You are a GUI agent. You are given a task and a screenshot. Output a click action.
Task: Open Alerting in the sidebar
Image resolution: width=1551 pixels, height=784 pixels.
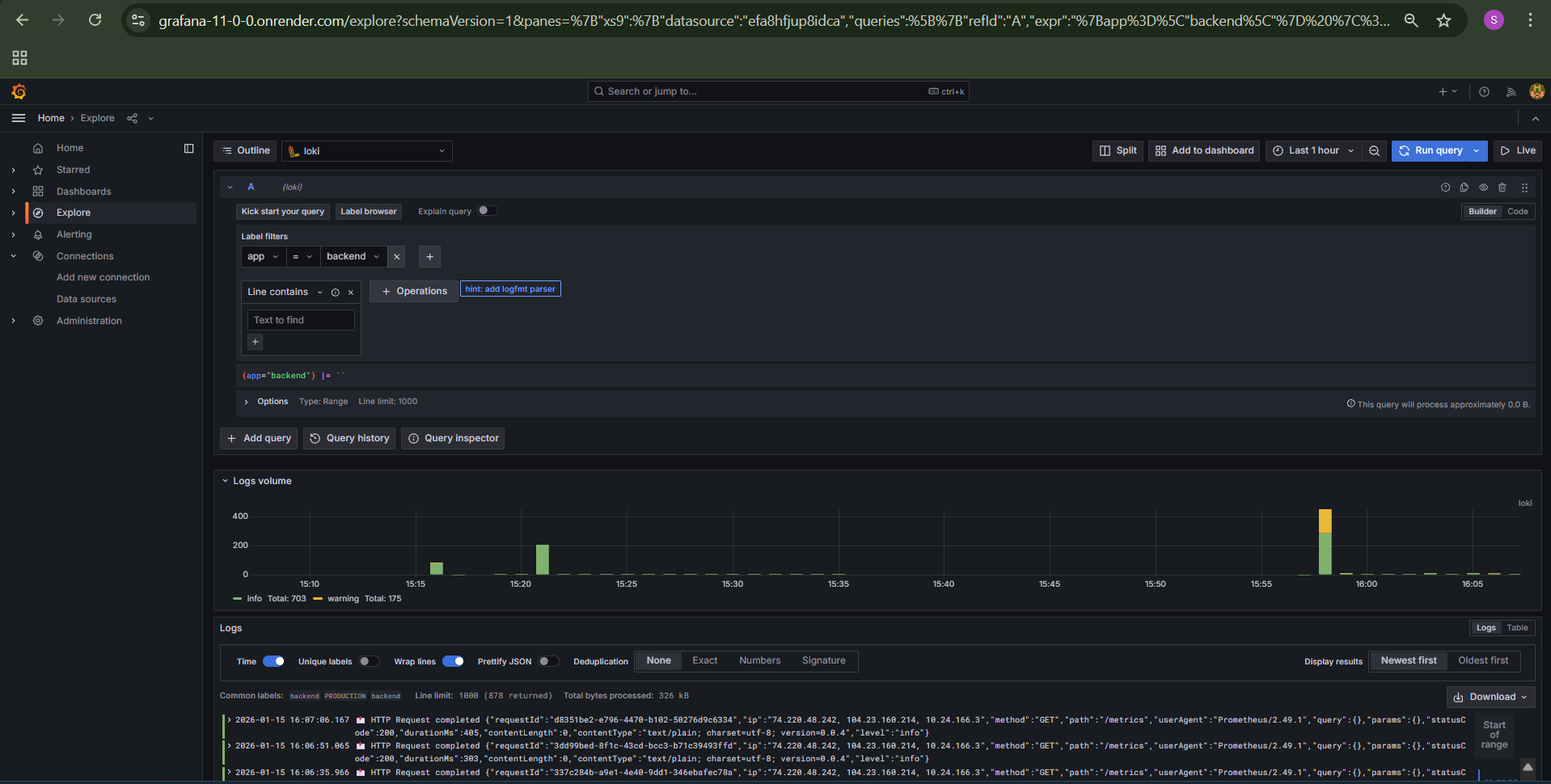pos(74,234)
